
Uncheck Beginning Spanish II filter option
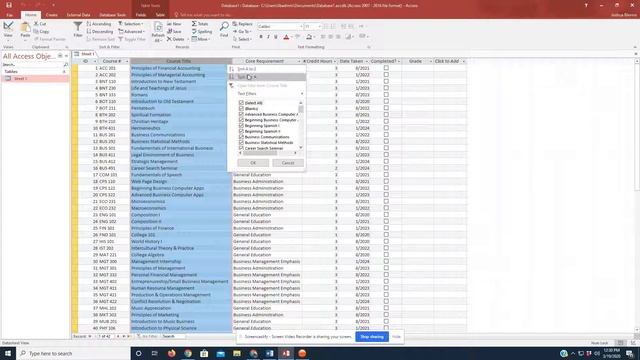coord(241,131)
